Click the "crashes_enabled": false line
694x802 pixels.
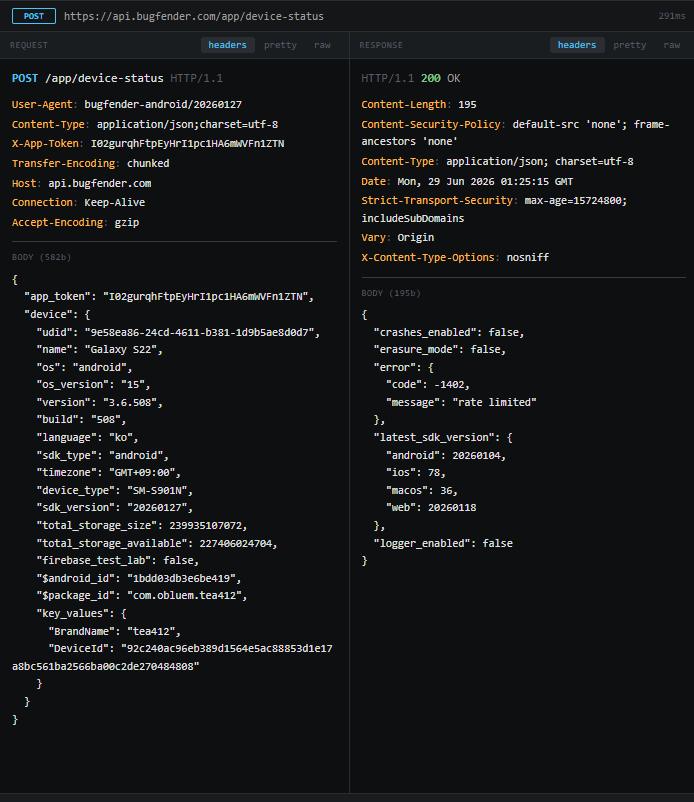(x=449, y=332)
